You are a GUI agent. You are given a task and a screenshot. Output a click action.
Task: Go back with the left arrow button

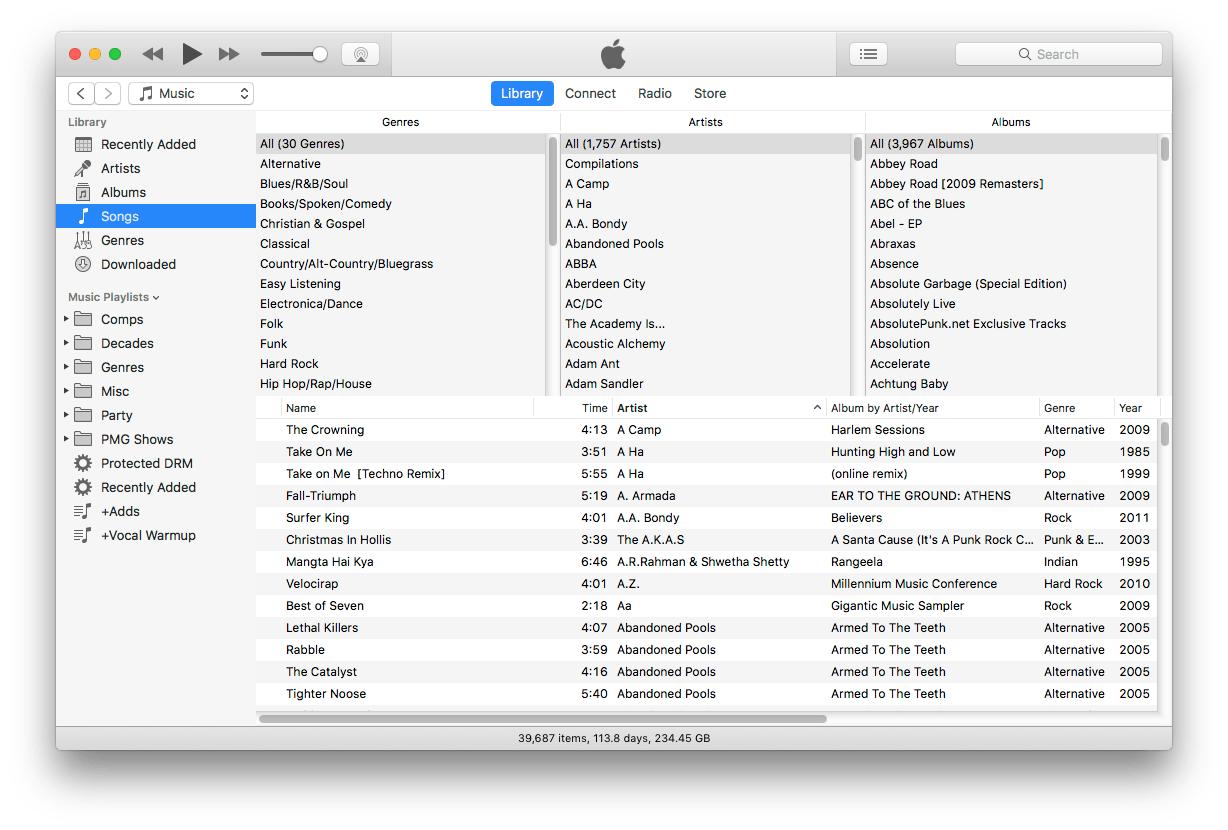tap(81, 93)
